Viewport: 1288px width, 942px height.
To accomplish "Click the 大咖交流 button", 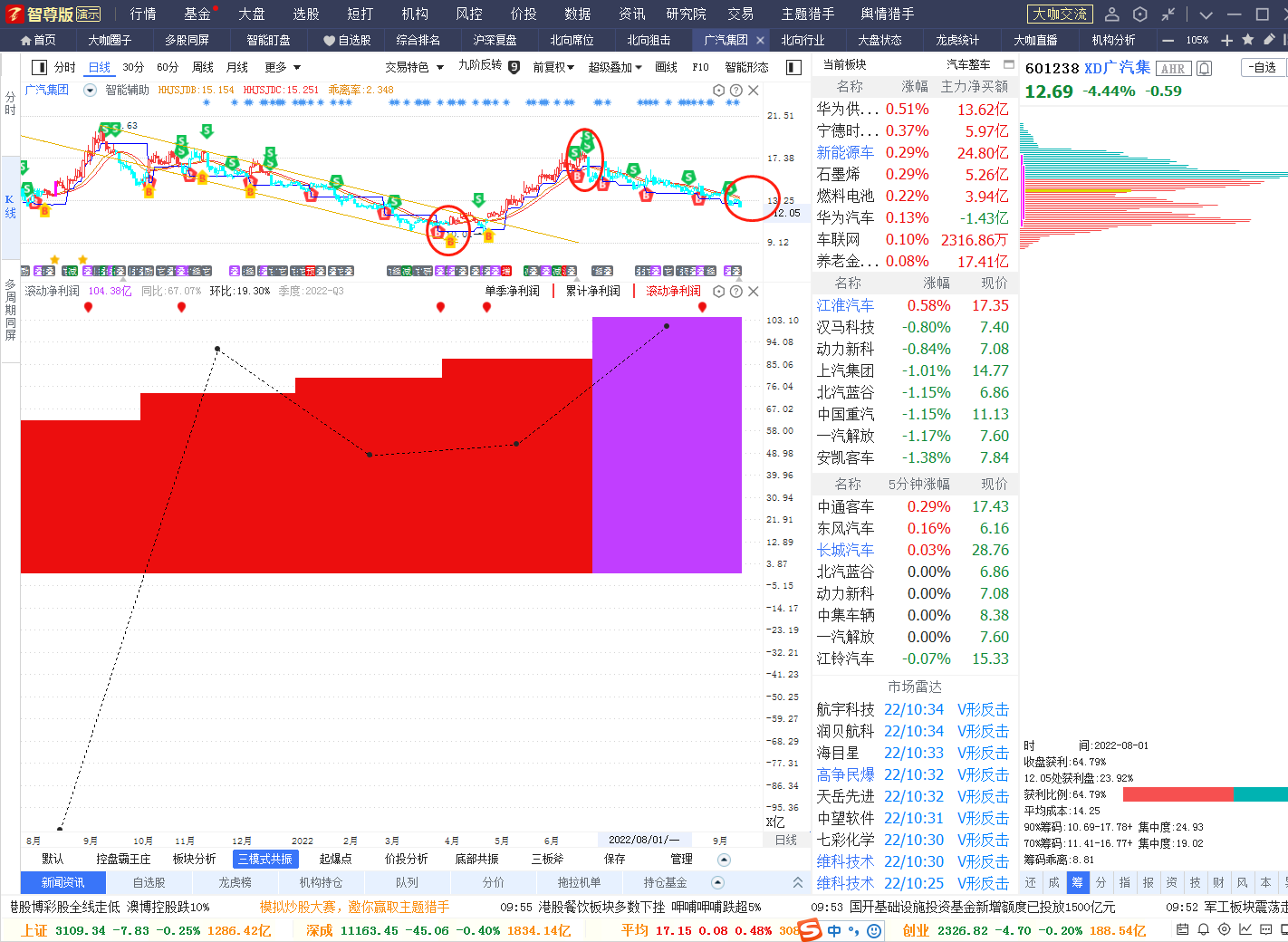I will (1060, 14).
